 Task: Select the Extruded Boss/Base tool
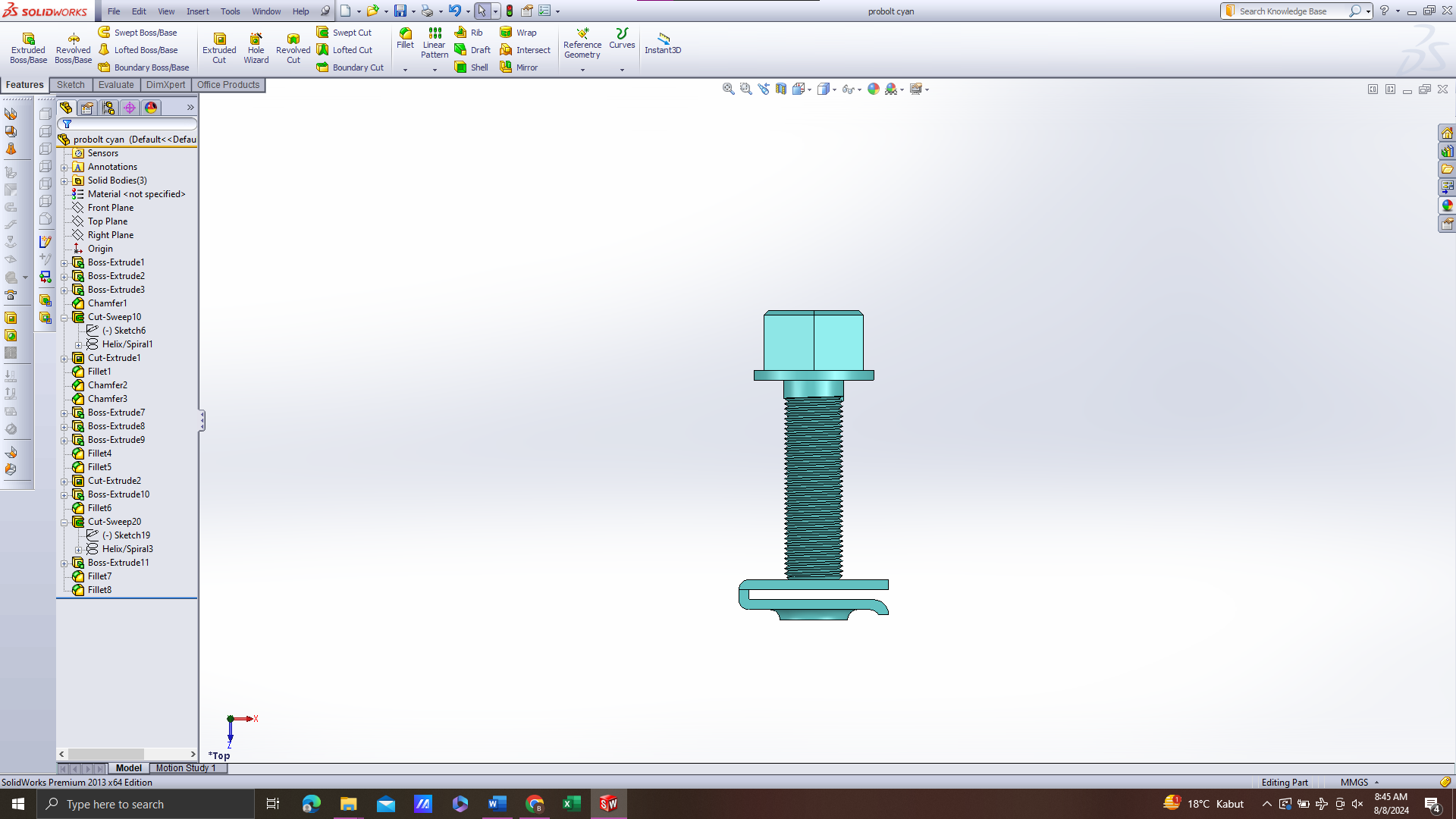tap(28, 48)
